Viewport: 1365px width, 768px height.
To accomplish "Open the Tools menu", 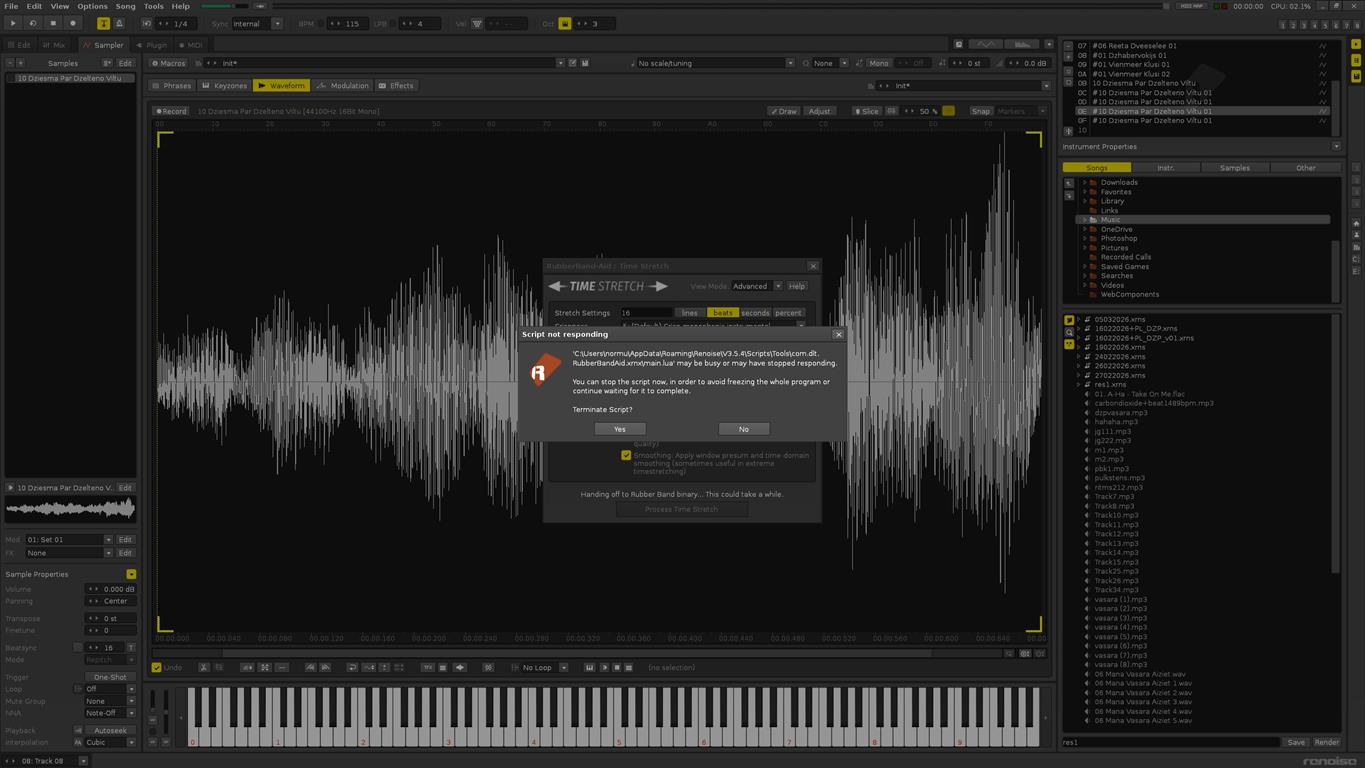I will tap(153, 6).
